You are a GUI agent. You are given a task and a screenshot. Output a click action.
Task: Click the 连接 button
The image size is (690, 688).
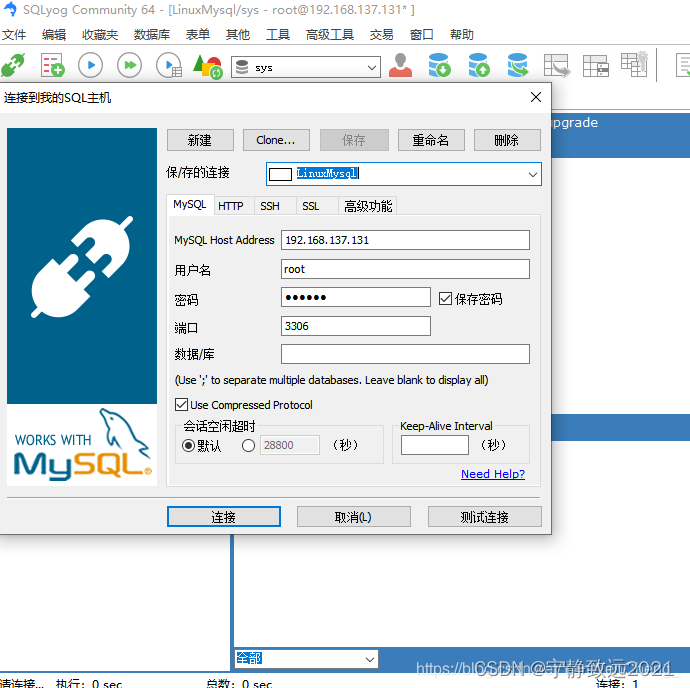coord(224,517)
